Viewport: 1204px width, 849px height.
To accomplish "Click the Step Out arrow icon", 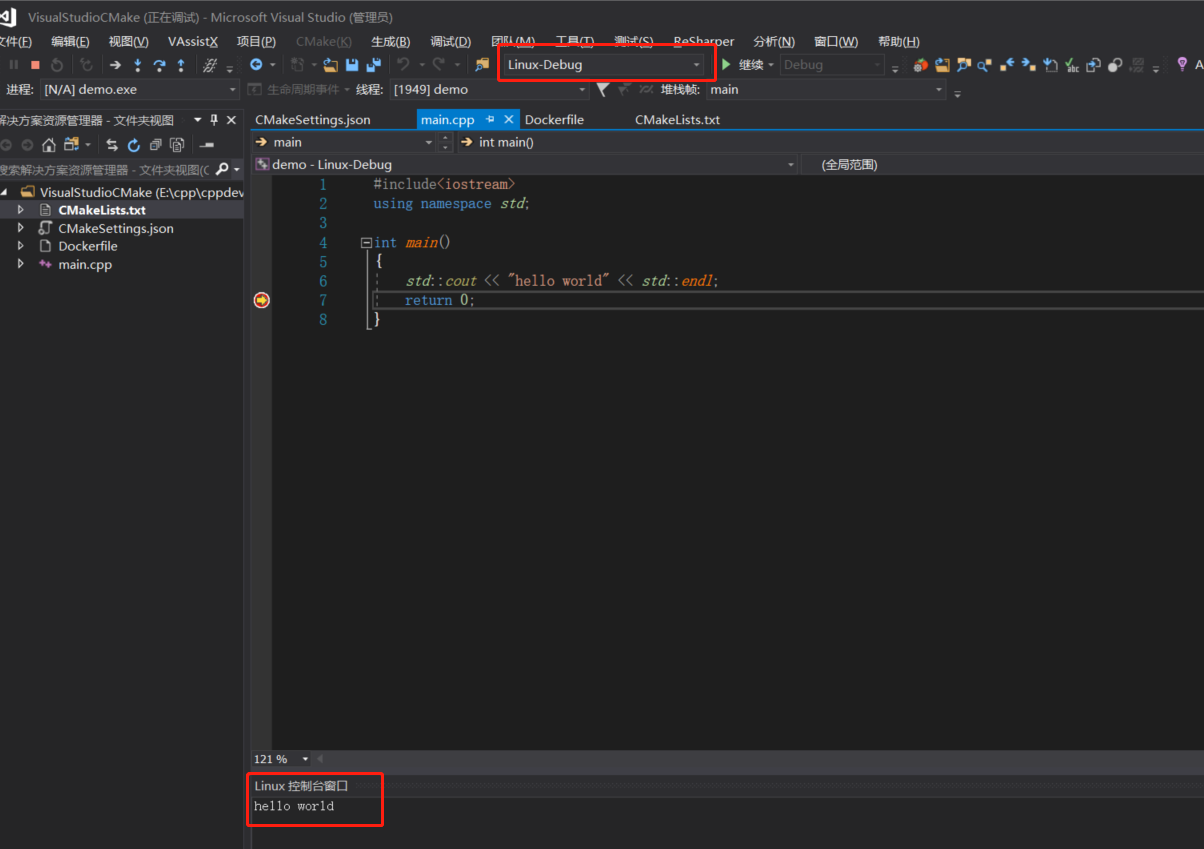I will coord(181,65).
